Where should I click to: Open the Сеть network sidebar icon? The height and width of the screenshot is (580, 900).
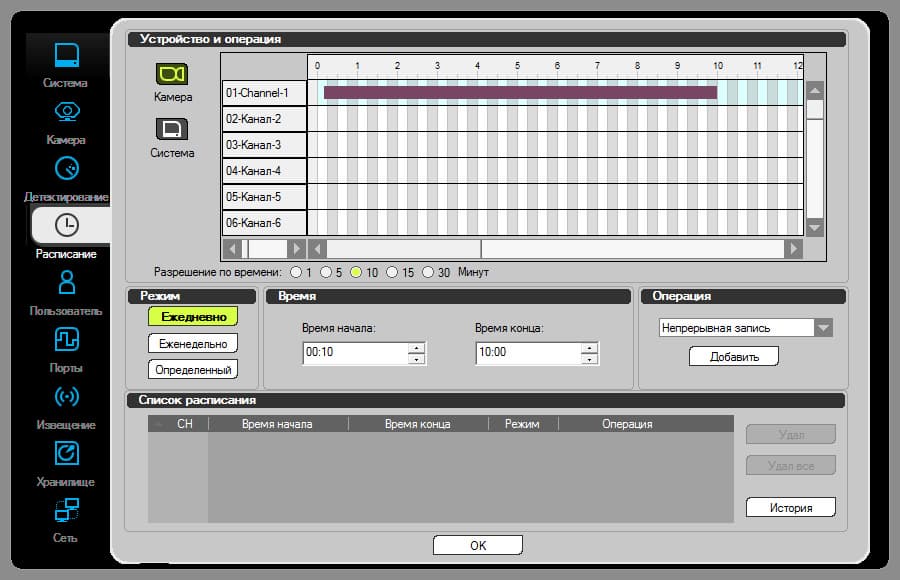coord(67,509)
